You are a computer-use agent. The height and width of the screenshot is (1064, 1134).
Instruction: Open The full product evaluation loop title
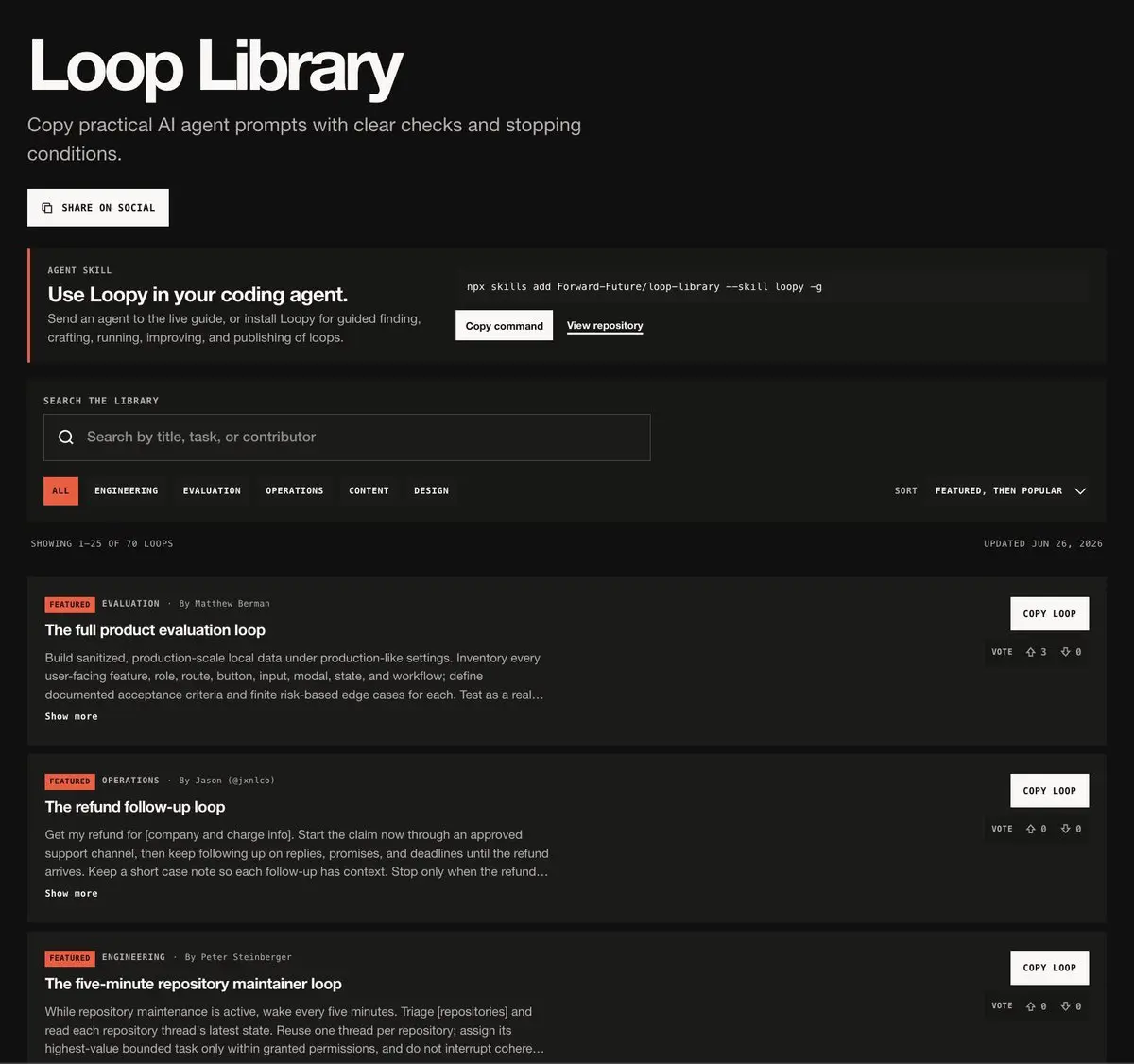(155, 630)
